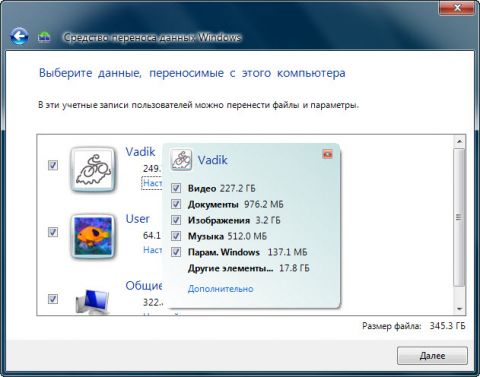The image size is (480, 377).
Task: Click Другие элементы 17.8 ГБ entry
Action: 249,268
